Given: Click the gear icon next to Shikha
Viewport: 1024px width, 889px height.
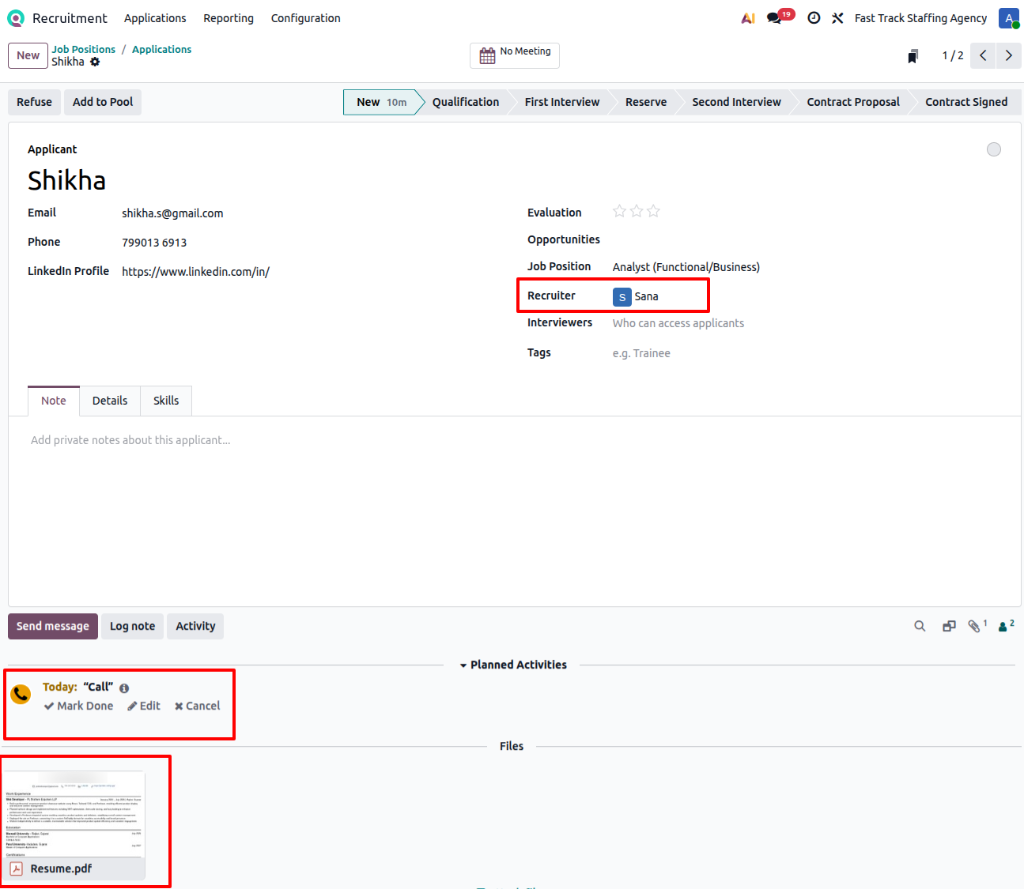Looking at the screenshot, I should point(95,62).
